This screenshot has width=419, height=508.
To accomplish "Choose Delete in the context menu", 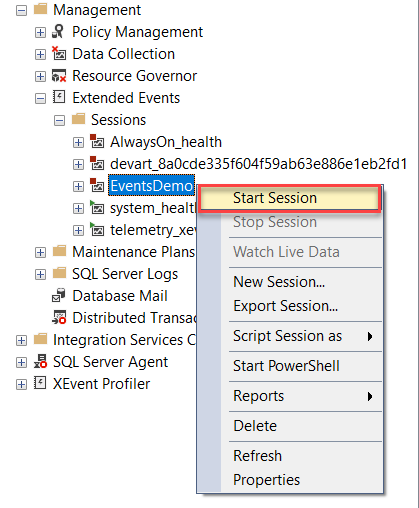I will coord(255,426).
